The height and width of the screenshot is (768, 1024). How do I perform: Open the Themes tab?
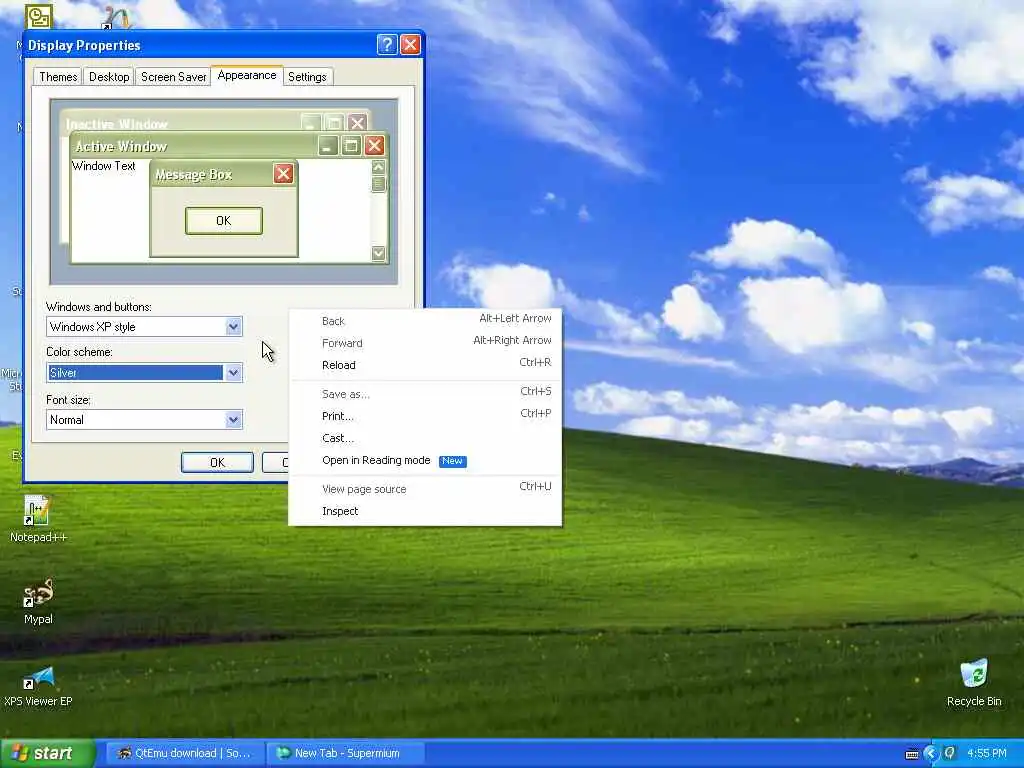pyautogui.click(x=57, y=77)
